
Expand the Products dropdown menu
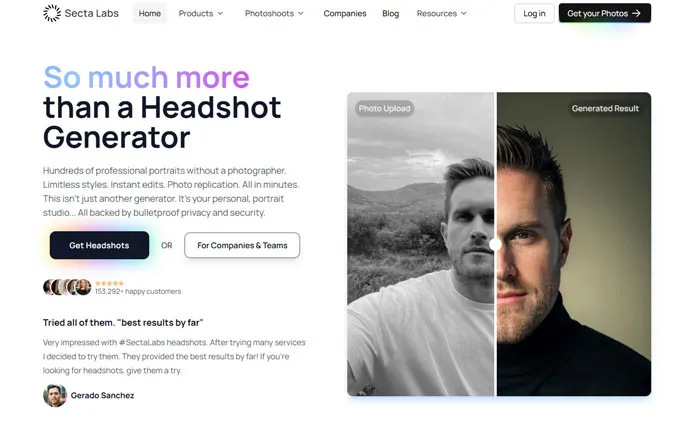pyautogui.click(x=200, y=14)
